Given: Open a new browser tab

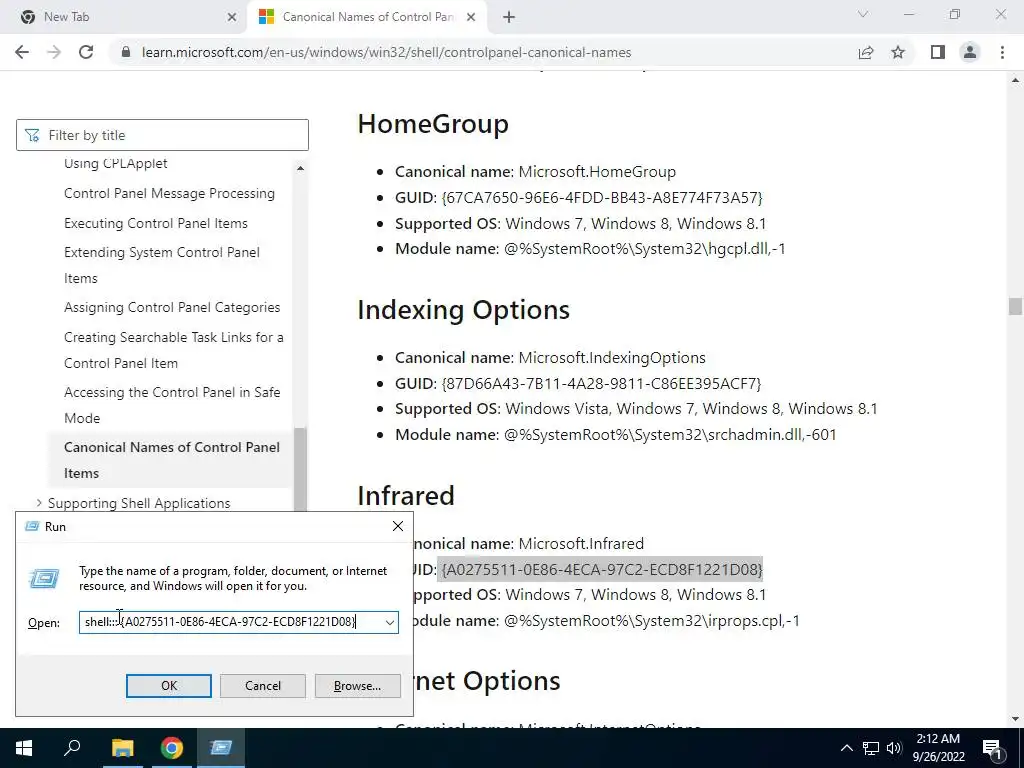Looking at the screenshot, I should point(509,17).
